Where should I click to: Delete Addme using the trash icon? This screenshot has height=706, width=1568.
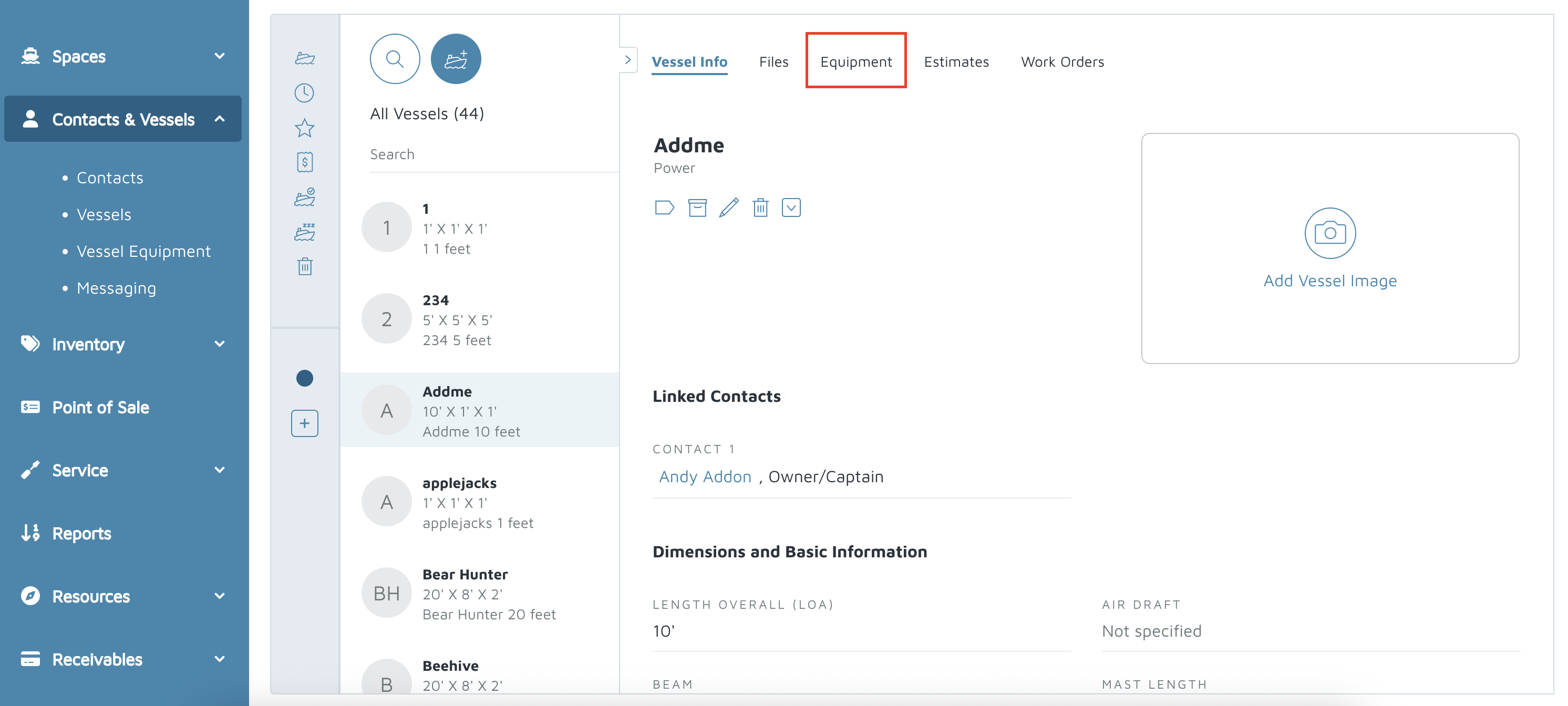760,207
